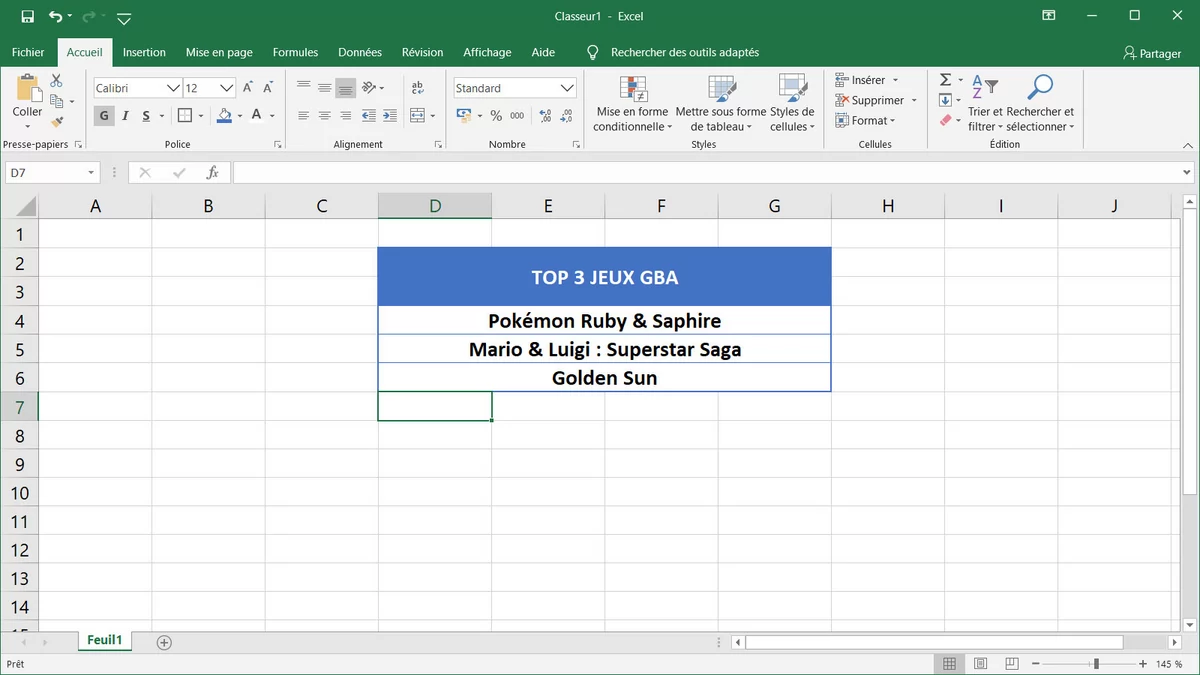Toggle bottom vertical alignment

click(345, 87)
